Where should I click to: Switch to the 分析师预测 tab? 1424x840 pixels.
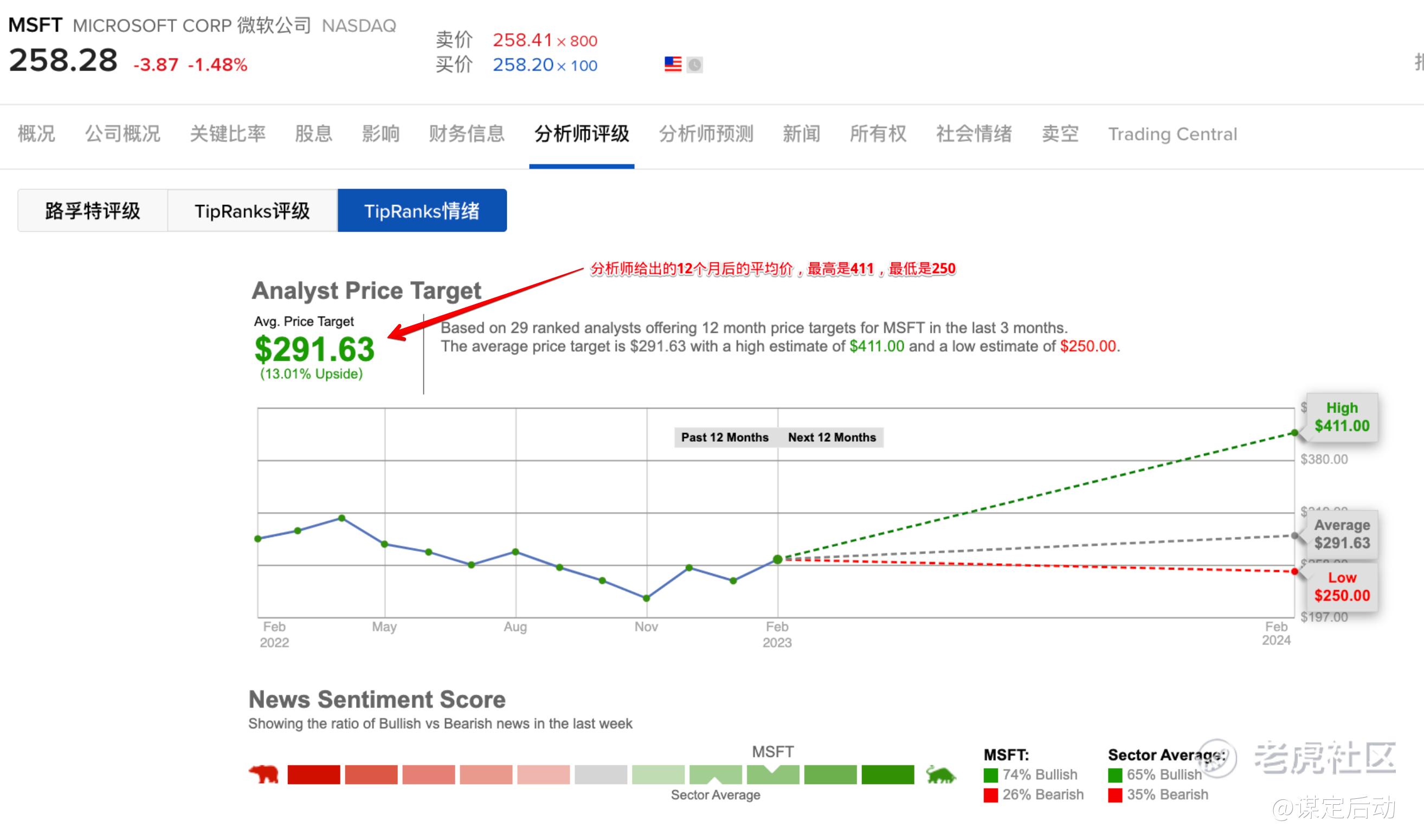(x=706, y=134)
